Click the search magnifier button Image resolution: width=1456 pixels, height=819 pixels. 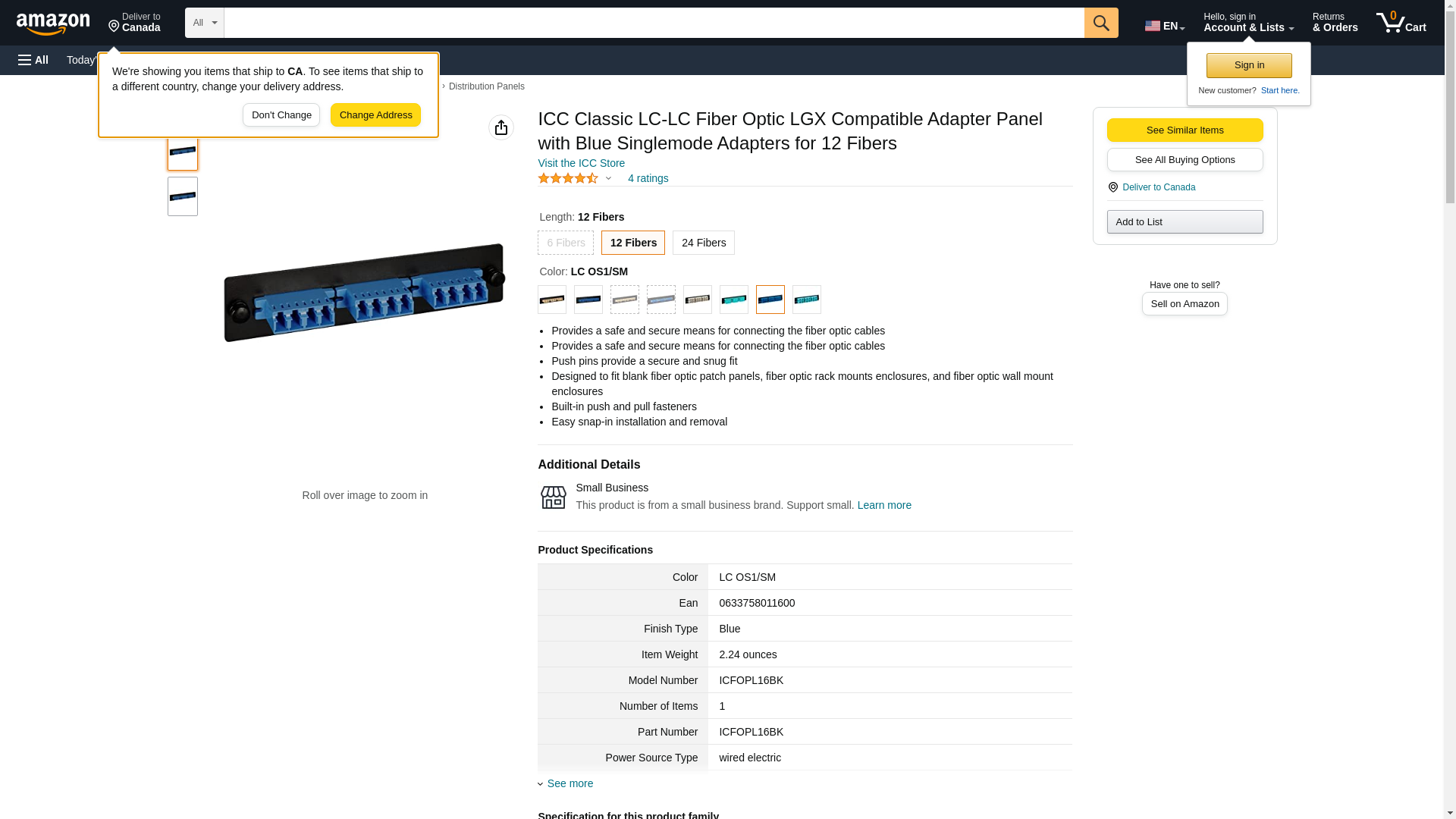point(1100,23)
